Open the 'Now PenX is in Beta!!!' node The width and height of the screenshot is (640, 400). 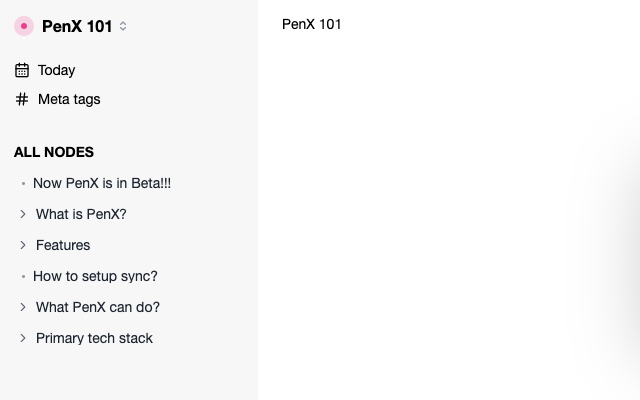click(x=102, y=183)
